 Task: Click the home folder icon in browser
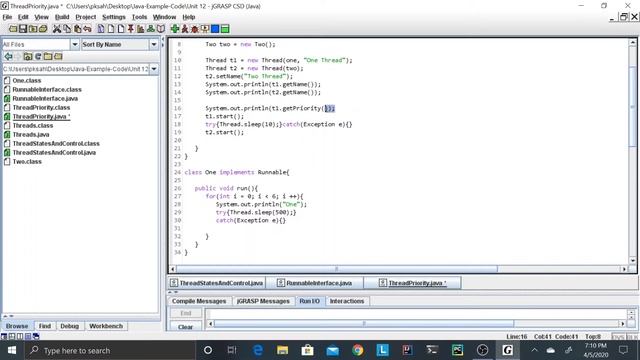tap(28, 56)
